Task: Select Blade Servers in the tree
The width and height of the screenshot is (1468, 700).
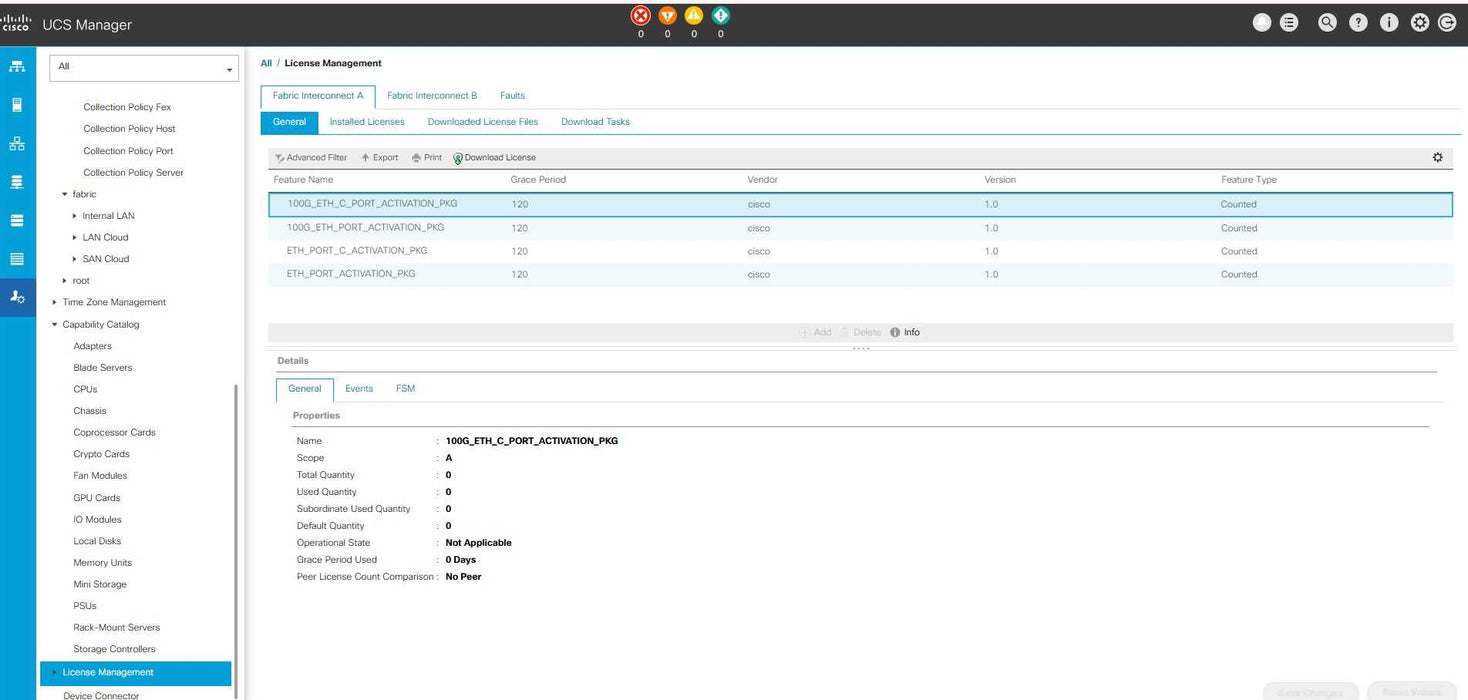Action: pos(103,368)
